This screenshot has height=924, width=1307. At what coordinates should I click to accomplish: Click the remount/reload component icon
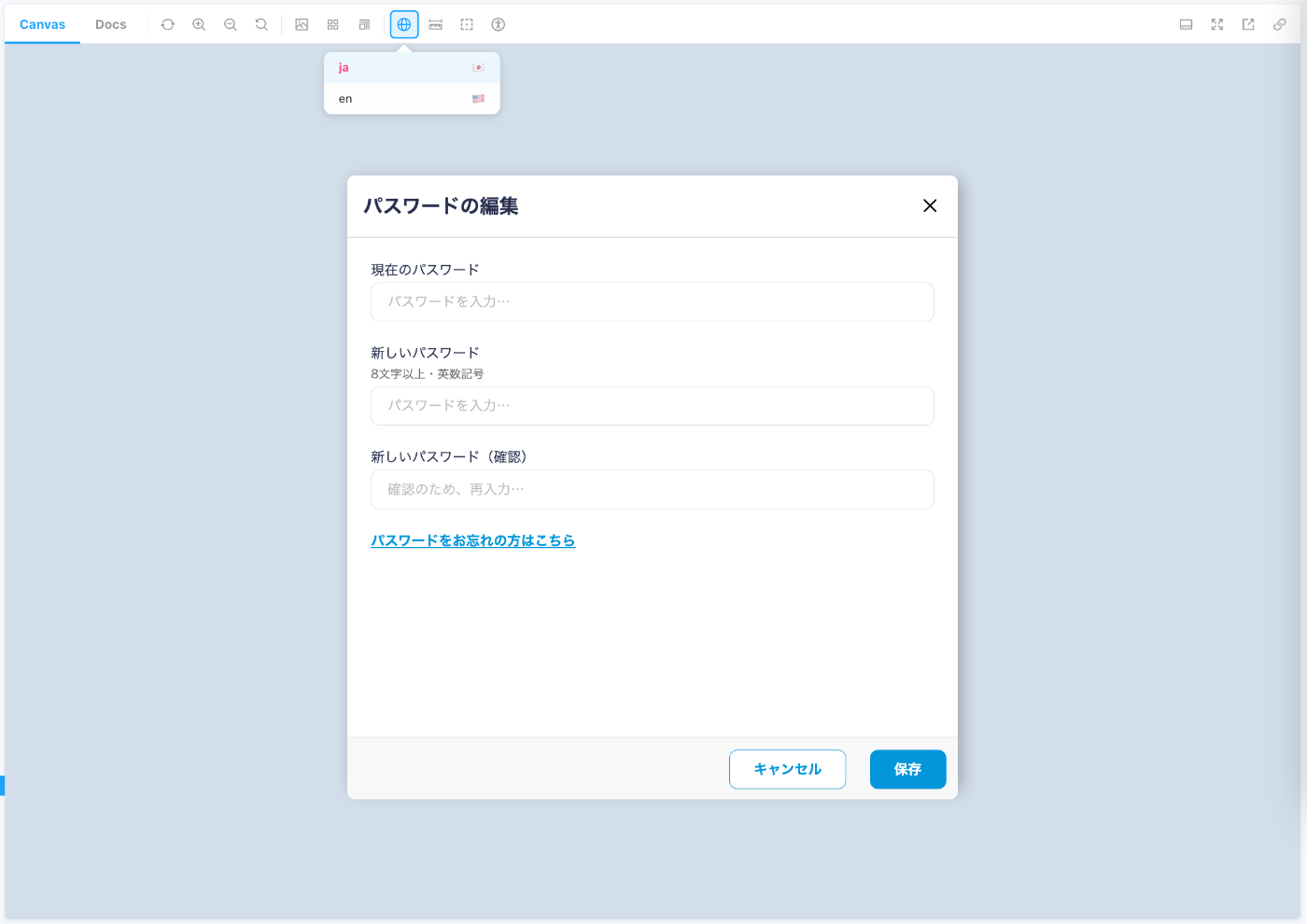pyautogui.click(x=168, y=24)
